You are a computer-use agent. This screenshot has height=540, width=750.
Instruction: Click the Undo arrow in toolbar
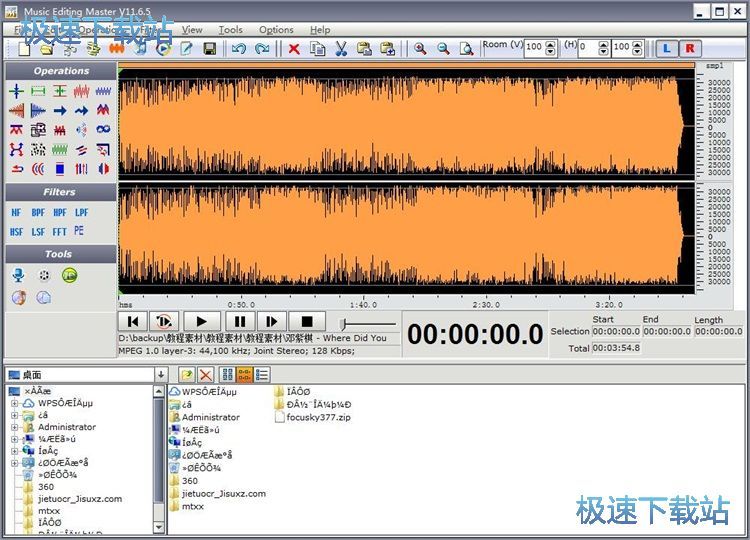pyautogui.click(x=239, y=48)
